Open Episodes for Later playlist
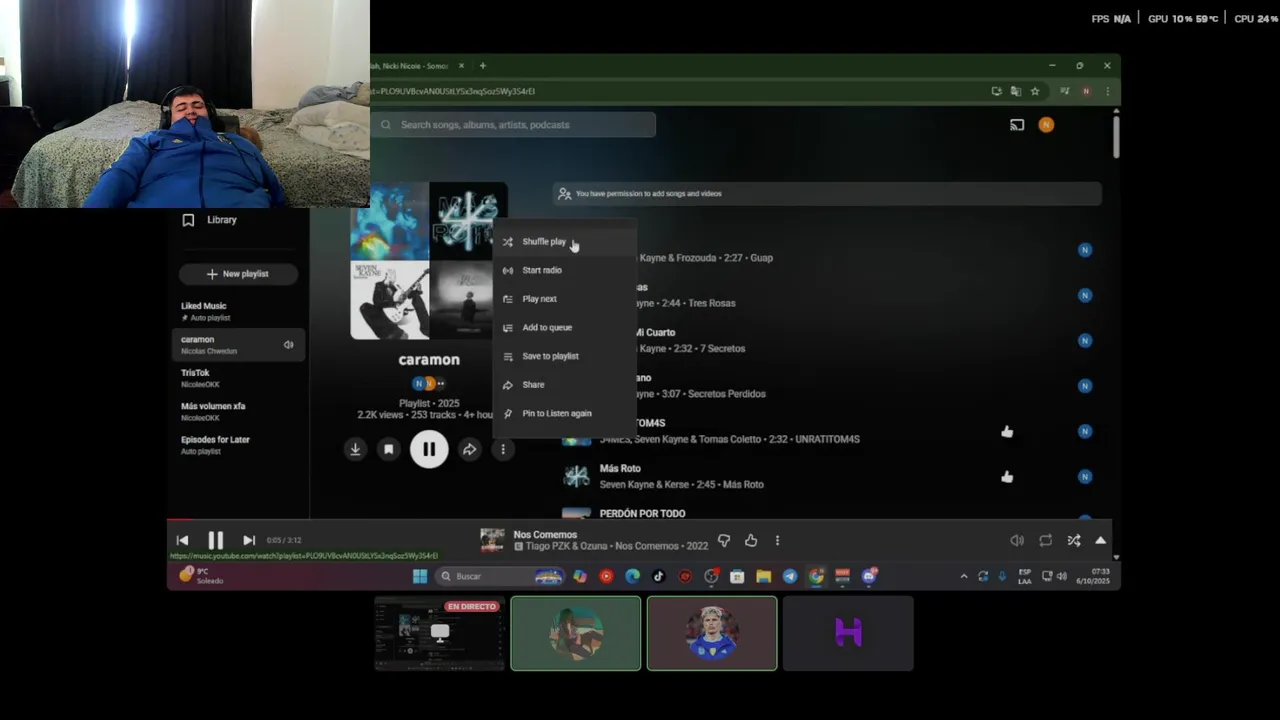The image size is (1280, 720). (x=238, y=445)
